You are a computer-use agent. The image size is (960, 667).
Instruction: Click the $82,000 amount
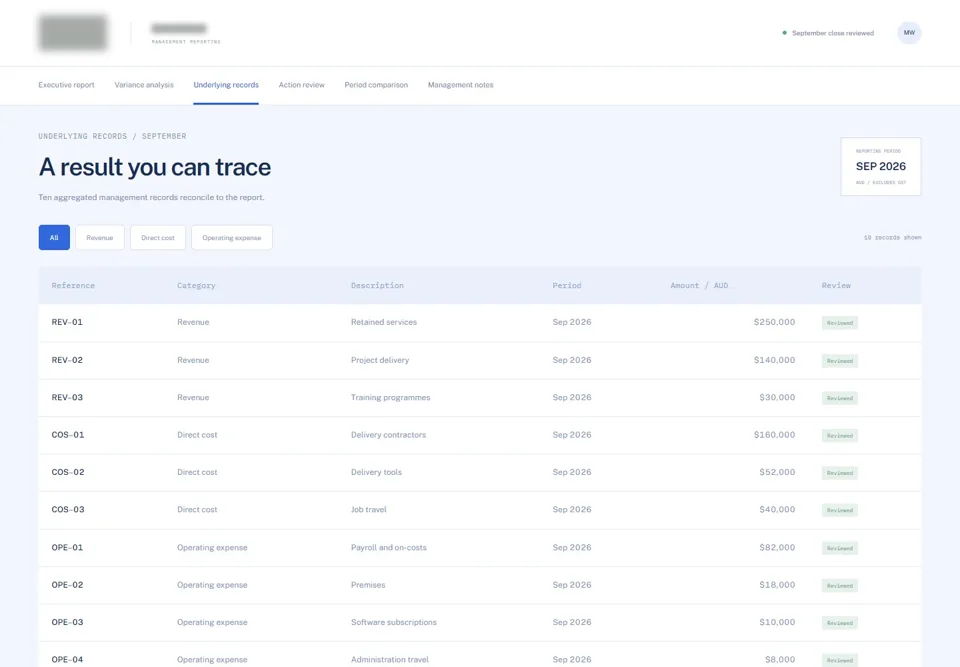pyautogui.click(x=777, y=548)
